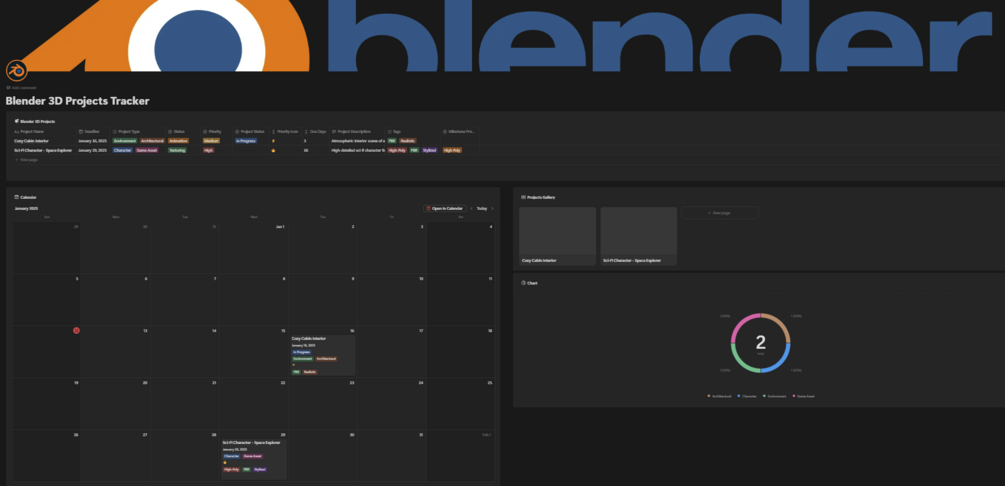Click the Animation status tag in table
The width and height of the screenshot is (1005, 486).
tap(178, 140)
